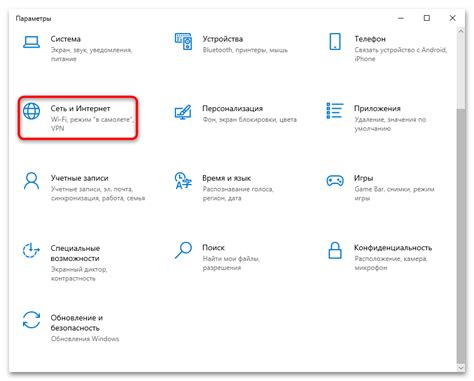474x381 pixels.
Task: Click 'Расположение, камера, микрофон' description
Action: pos(391,263)
